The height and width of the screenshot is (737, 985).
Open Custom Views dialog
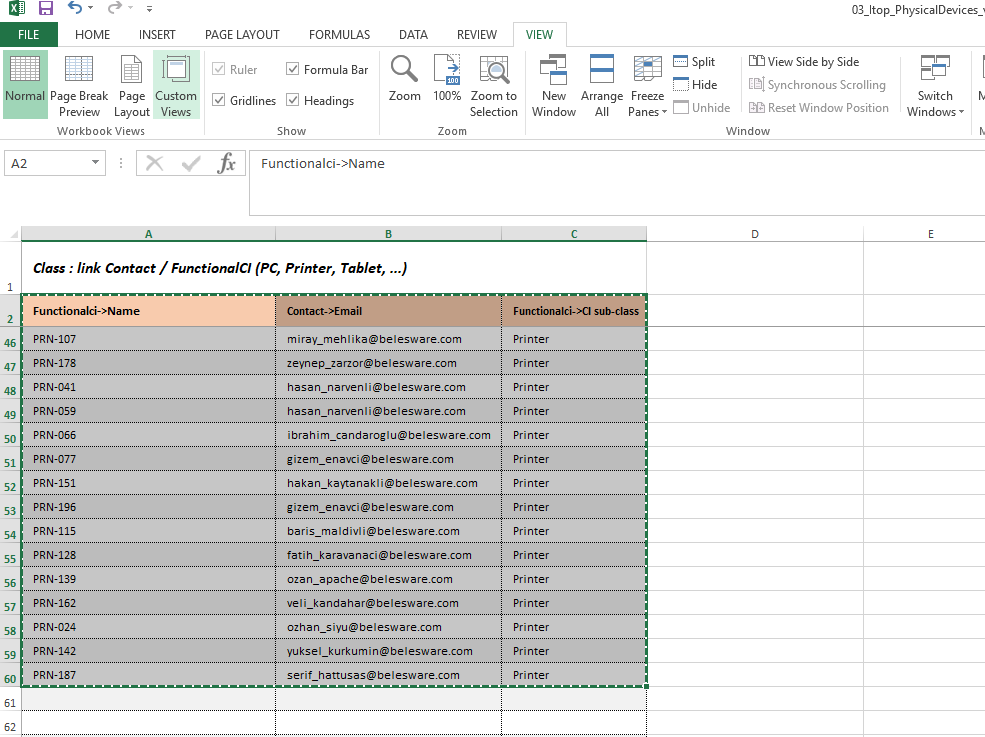coord(176,85)
